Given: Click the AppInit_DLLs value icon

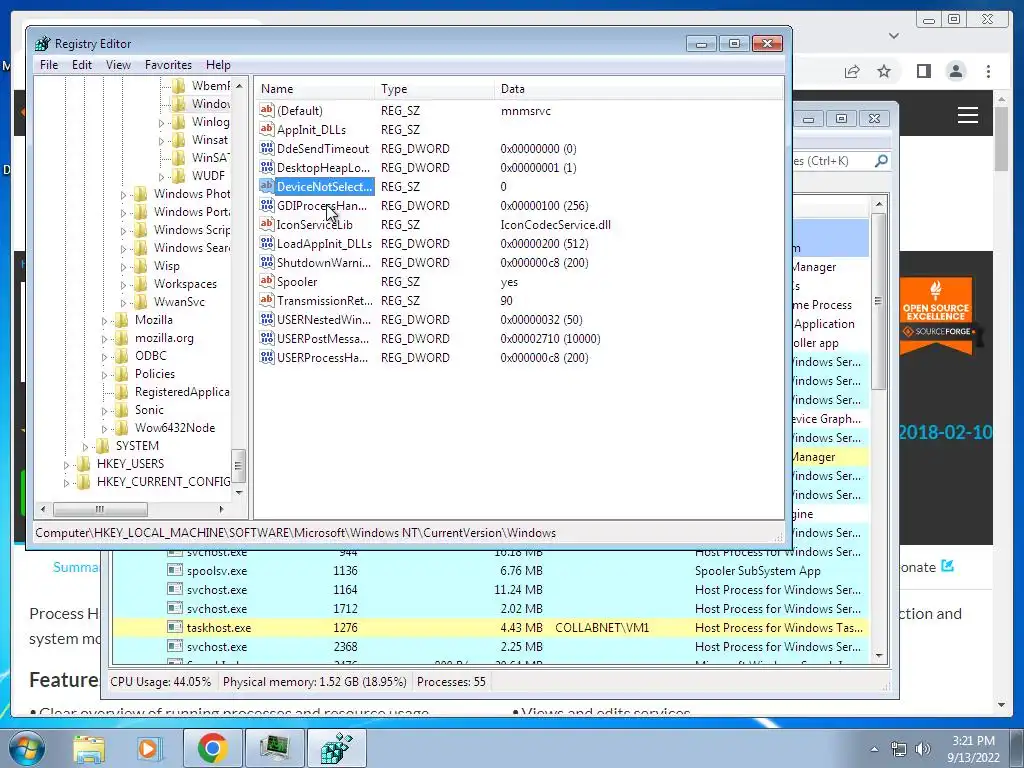Looking at the screenshot, I should point(266,129).
